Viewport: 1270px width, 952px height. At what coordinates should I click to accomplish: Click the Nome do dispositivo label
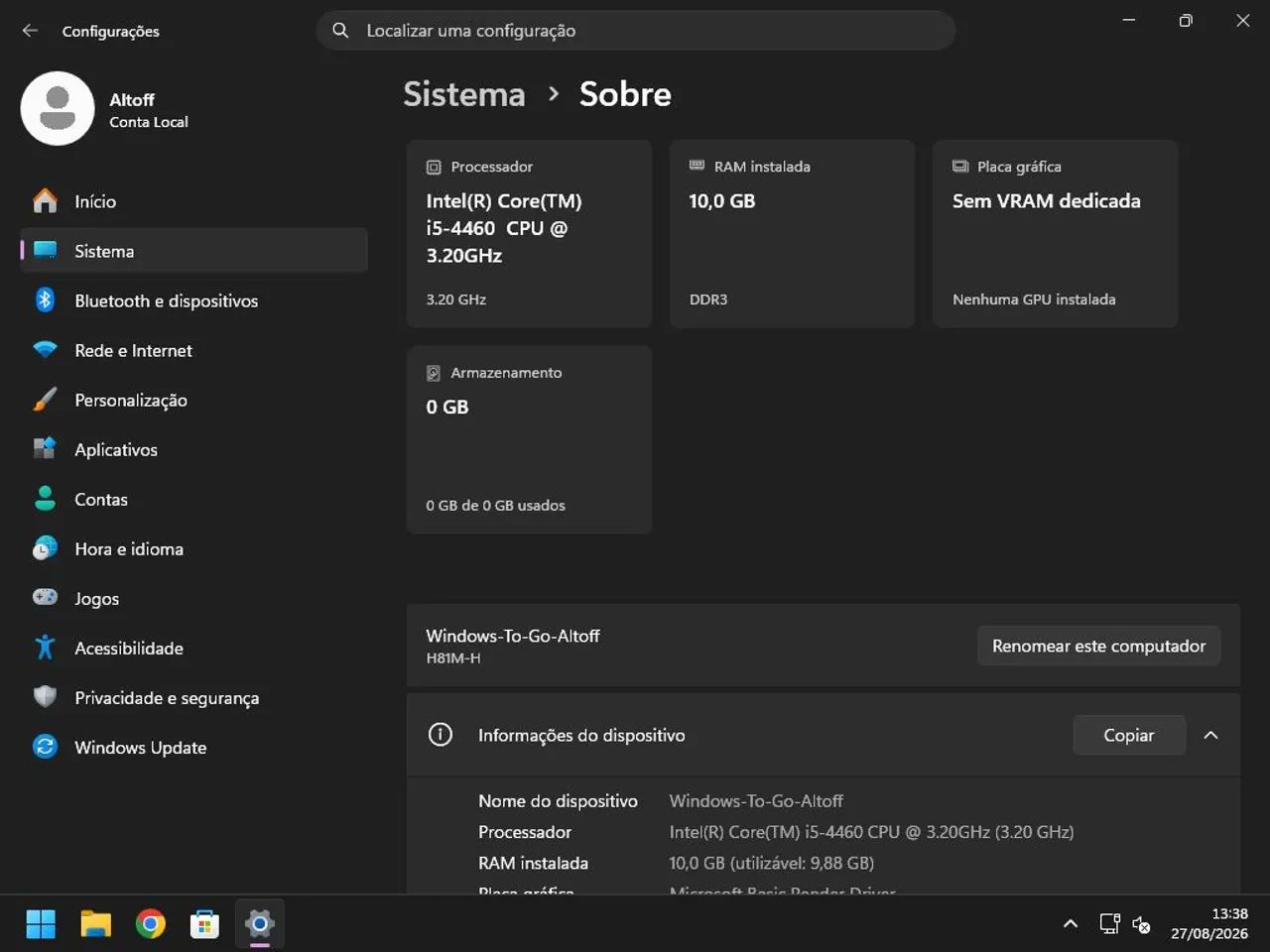(x=558, y=800)
